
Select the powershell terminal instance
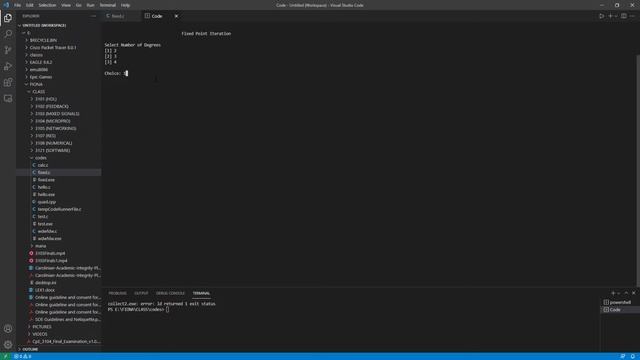point(620,302)
